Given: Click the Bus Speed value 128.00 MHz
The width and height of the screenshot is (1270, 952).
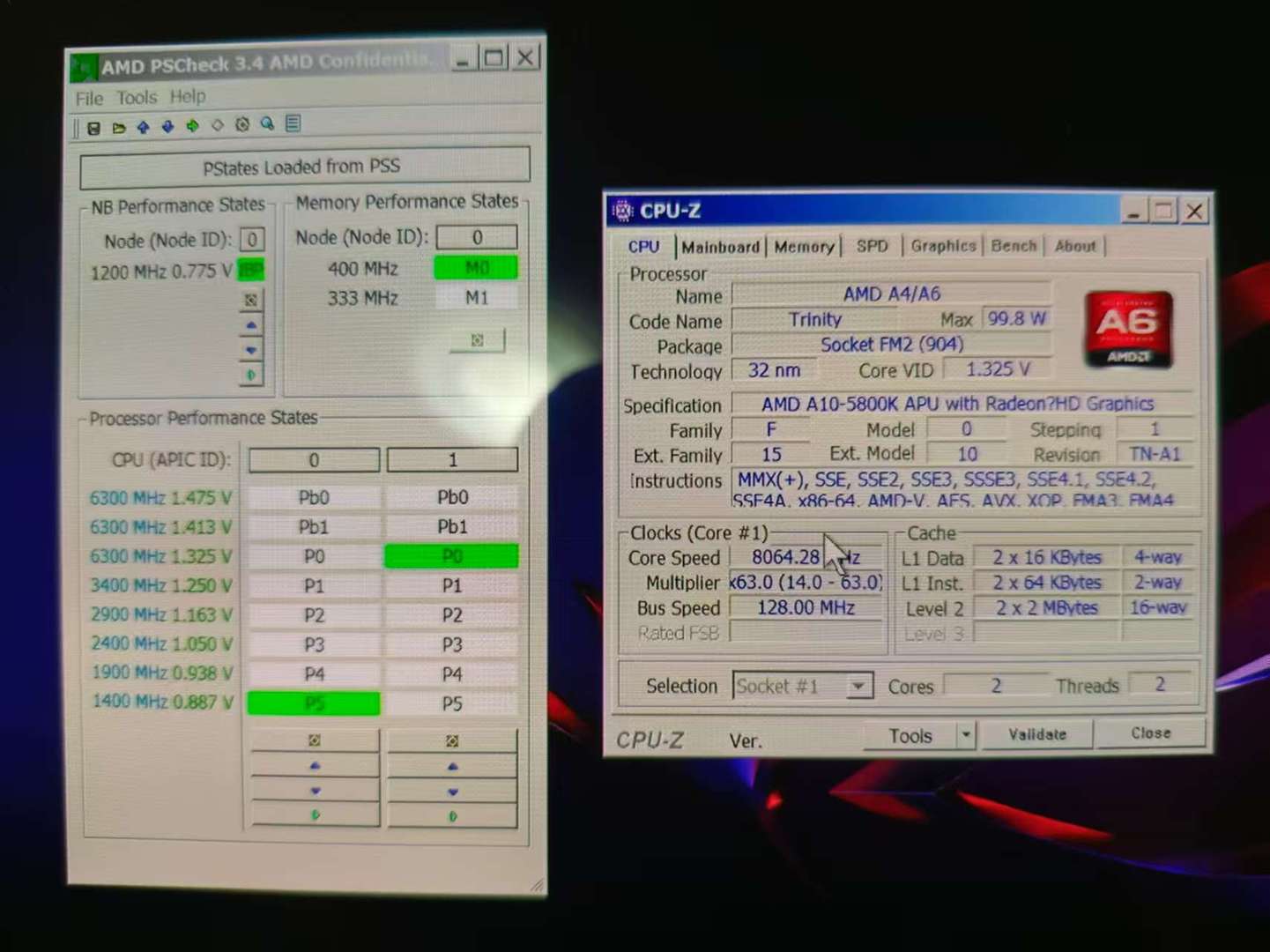Looking at the screenshot, I should pyautogui.click(x=806, y=607).
